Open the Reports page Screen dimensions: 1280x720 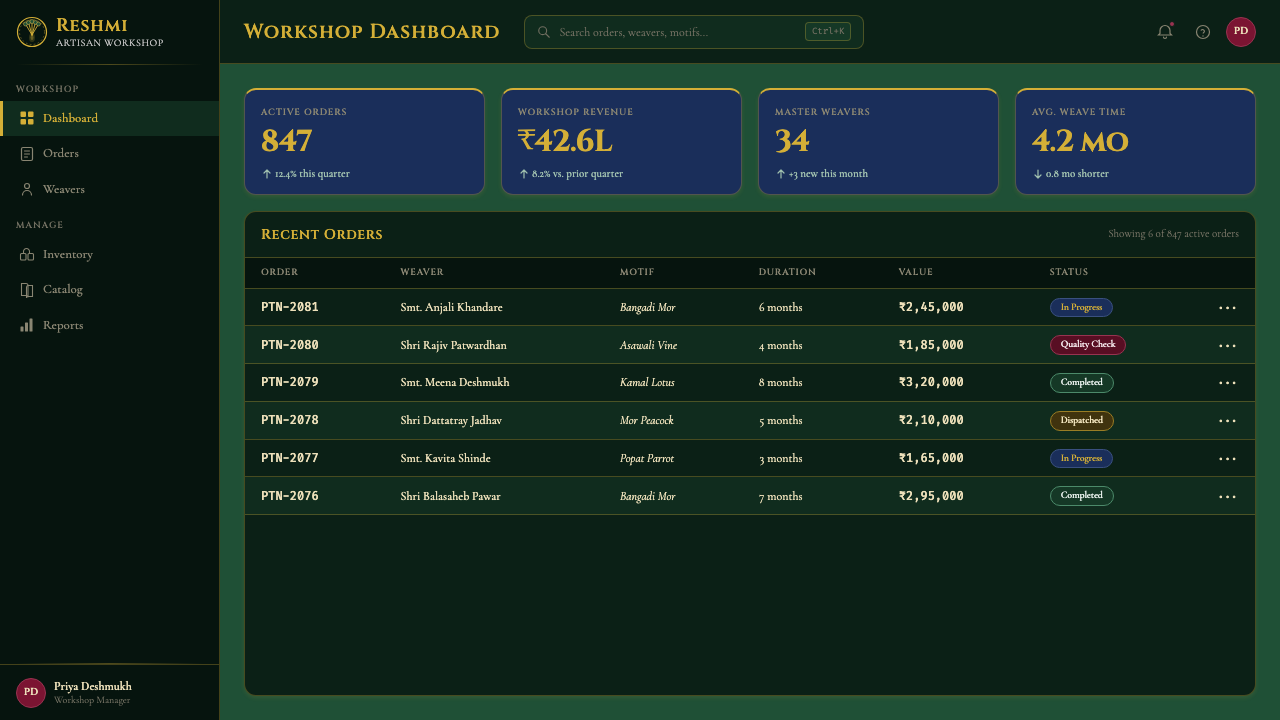(110, 325)
